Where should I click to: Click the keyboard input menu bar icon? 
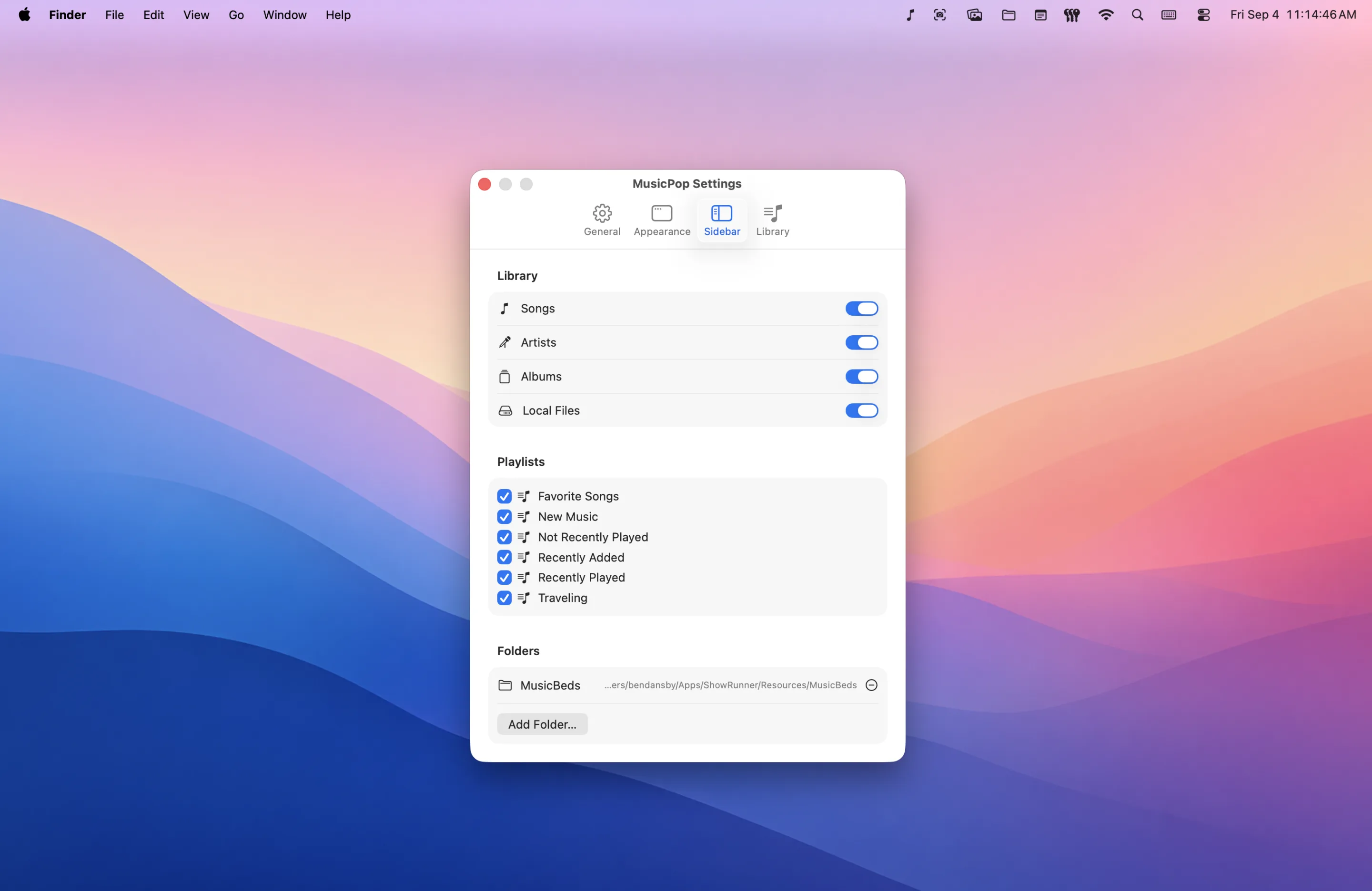(x=1169, y=15)
